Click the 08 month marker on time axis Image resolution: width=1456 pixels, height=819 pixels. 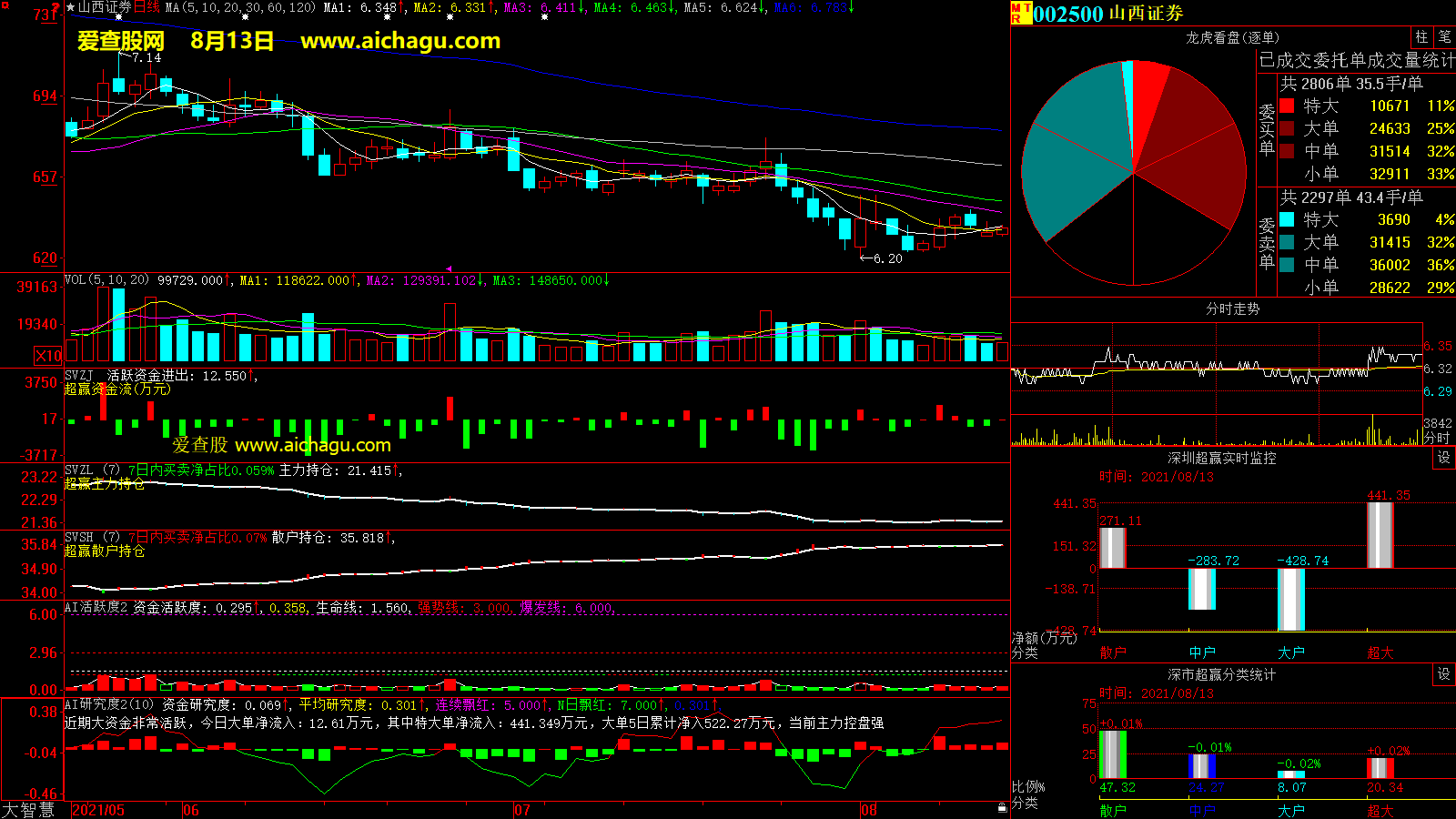pyautogui.click(x=869, y=810)
